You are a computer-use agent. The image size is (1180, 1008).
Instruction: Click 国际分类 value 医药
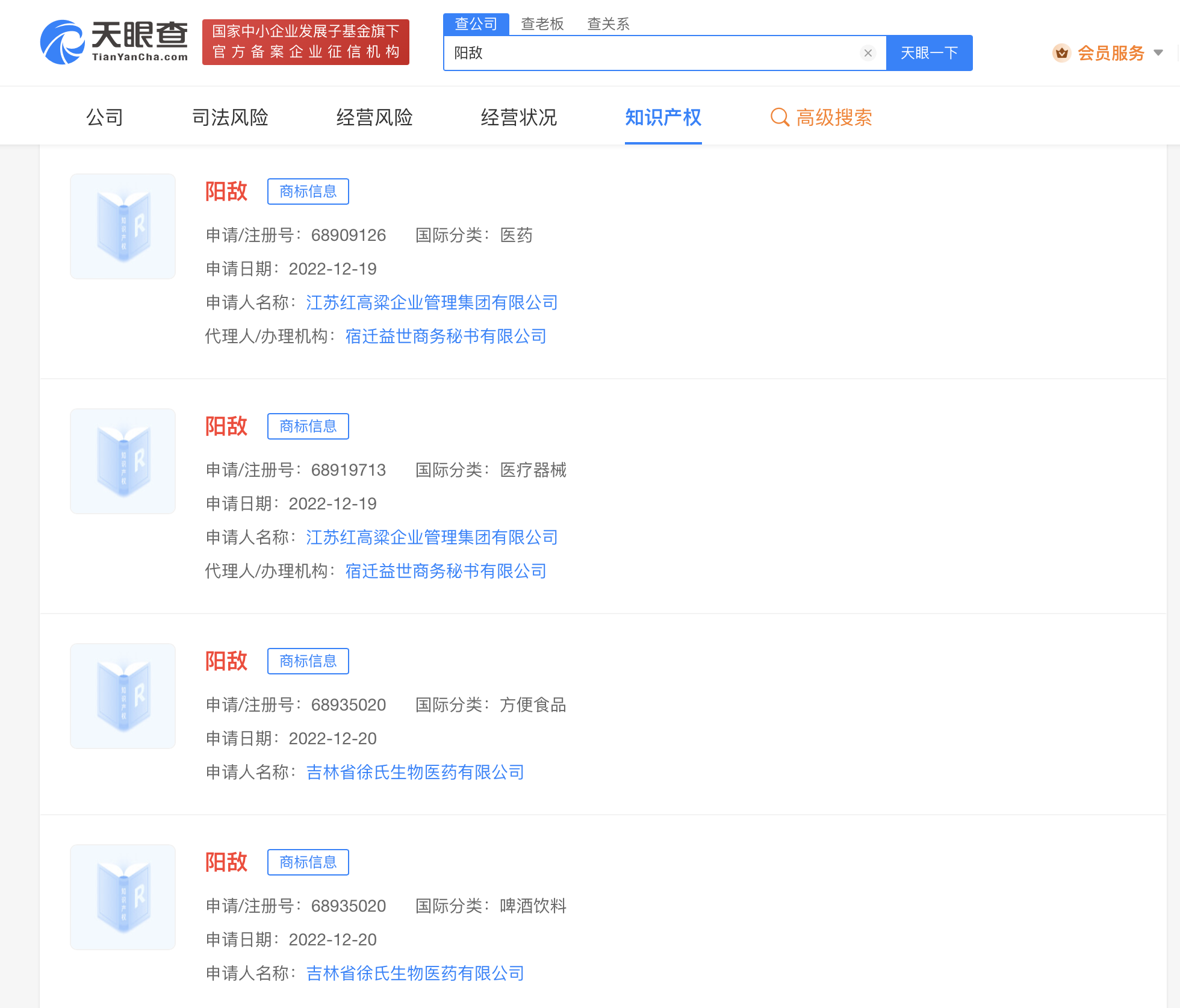(x=517, y=235)
